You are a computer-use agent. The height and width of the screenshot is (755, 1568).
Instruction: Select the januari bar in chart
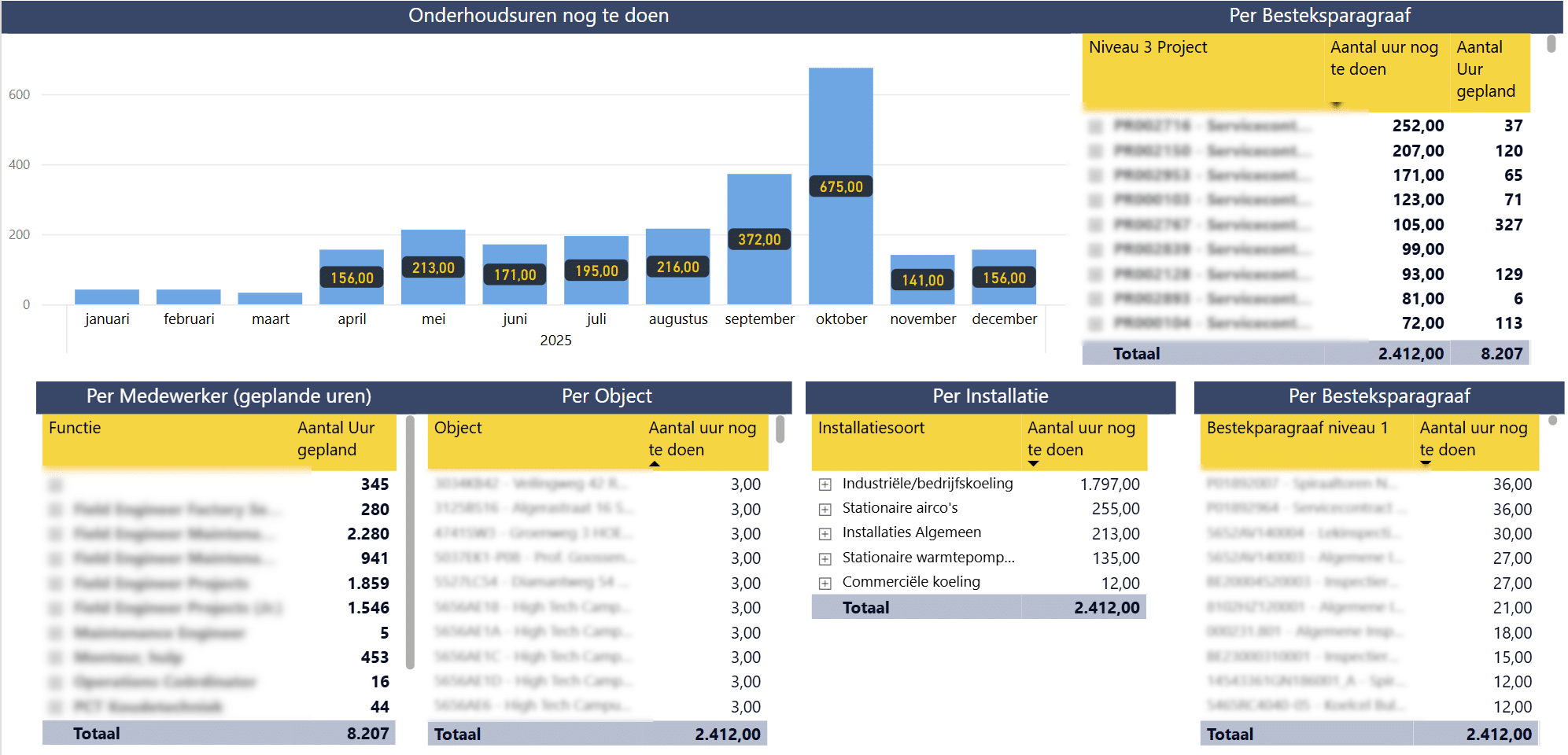click(x=107, y=296)
